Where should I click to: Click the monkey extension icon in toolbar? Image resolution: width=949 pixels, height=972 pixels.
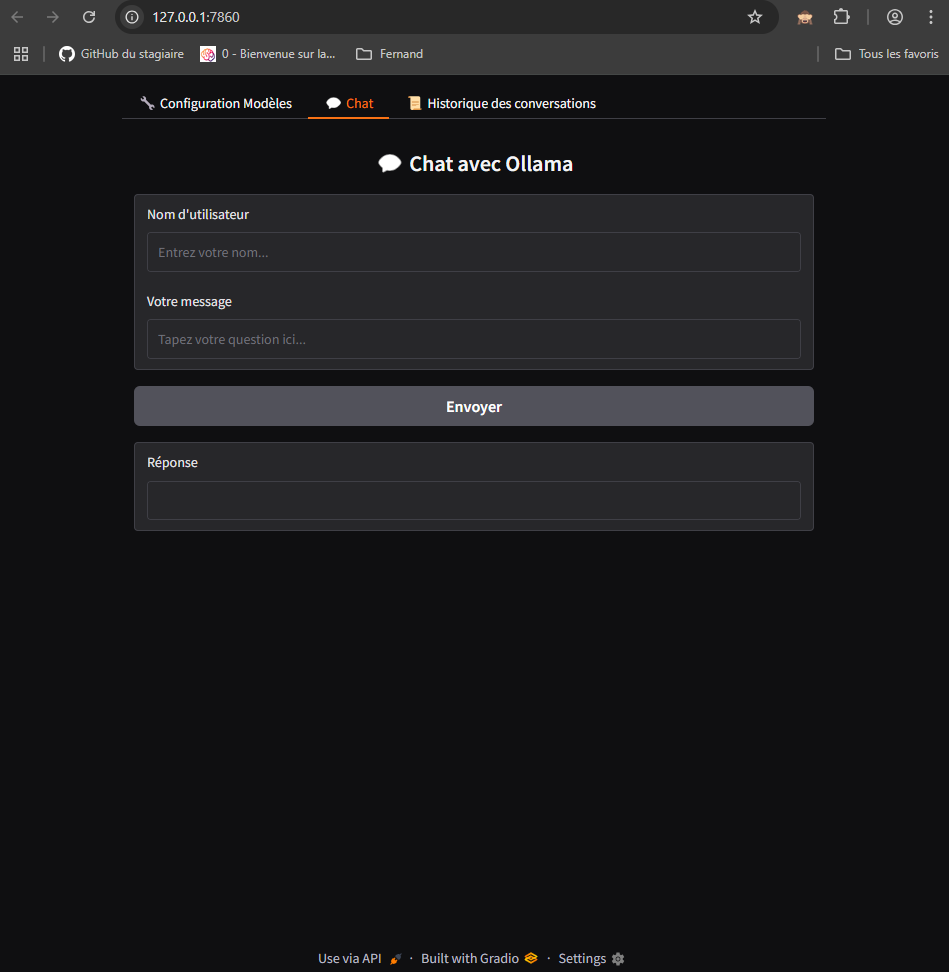tap(804, 17)
